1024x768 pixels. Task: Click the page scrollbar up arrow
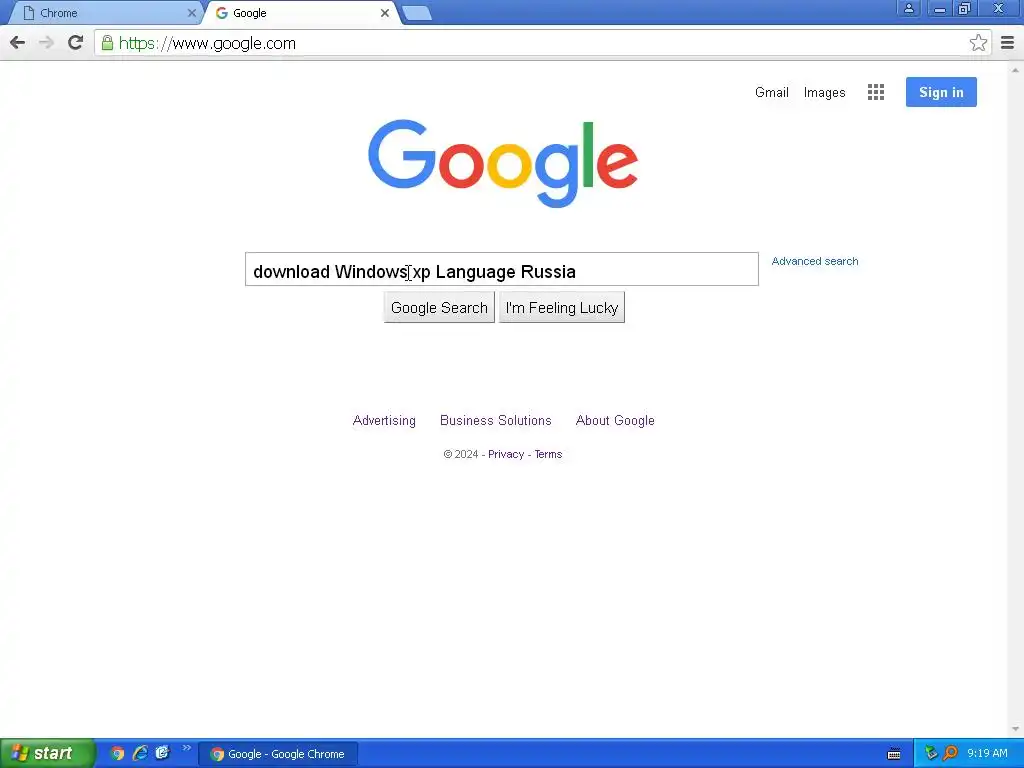point(1015,69)
